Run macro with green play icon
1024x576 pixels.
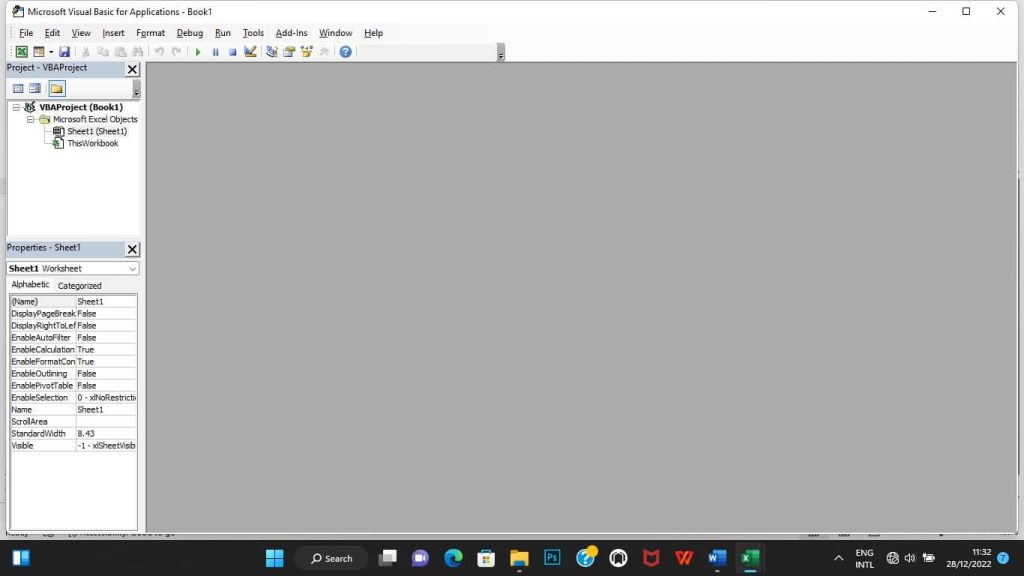click(198, 52)
